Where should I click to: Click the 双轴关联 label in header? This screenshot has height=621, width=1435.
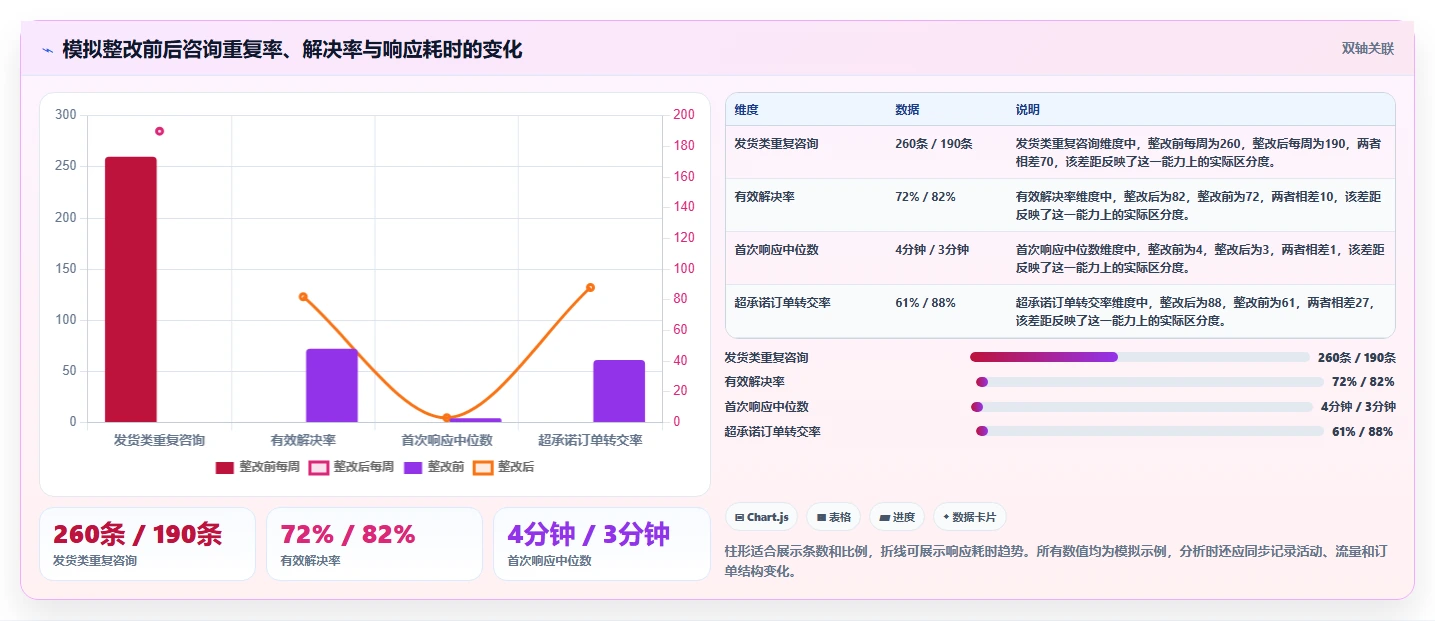pos(1367,48)
